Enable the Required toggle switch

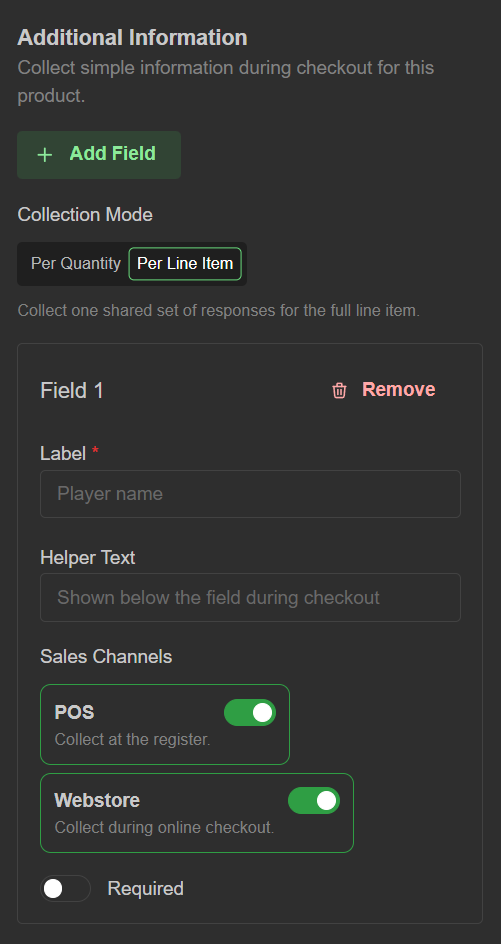[66, 889]
